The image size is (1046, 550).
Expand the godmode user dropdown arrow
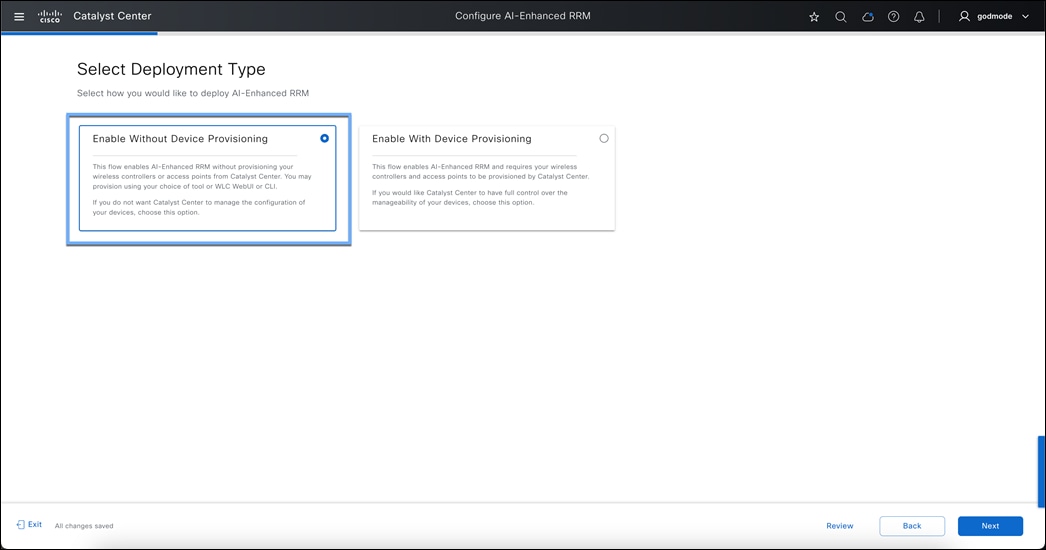click(x=1025, y=17)
